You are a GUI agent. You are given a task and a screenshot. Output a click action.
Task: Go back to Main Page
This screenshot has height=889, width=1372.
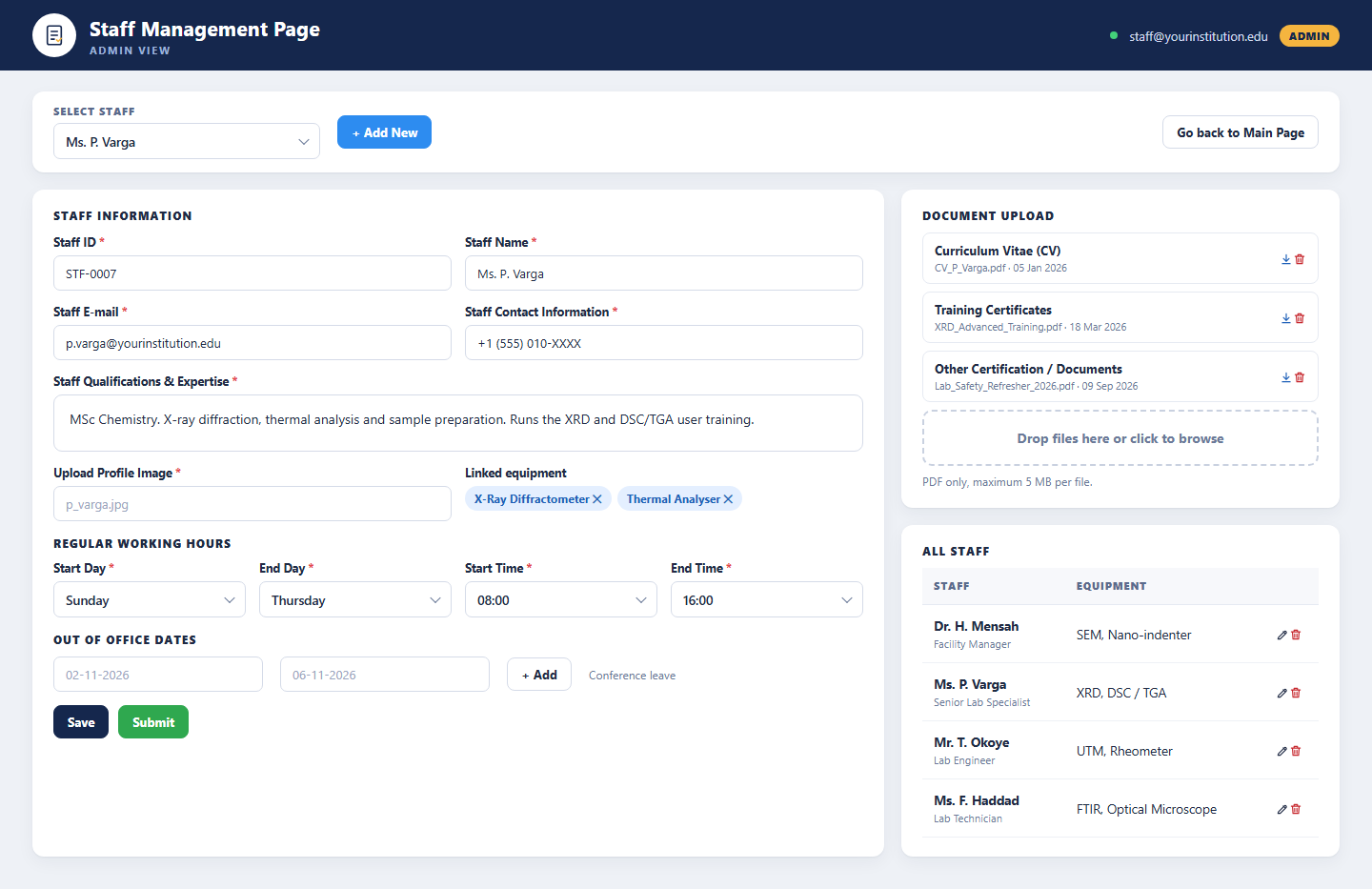point(1241,132)
